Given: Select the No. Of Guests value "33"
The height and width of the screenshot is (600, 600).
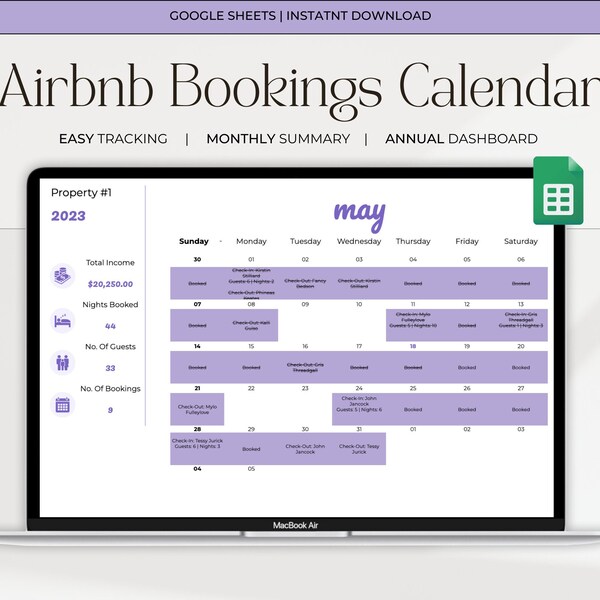Looking at the screenshot, I should [110, 368].
